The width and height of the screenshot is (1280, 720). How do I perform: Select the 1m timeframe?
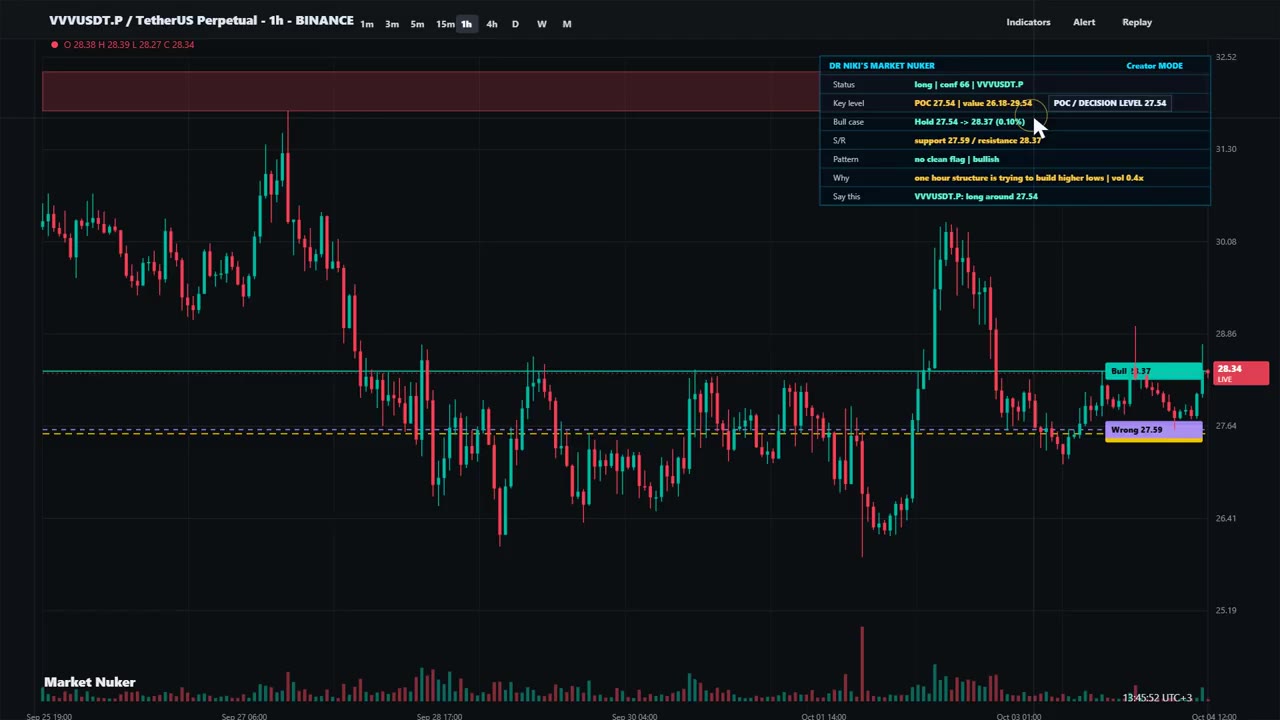tap(367, 24)
